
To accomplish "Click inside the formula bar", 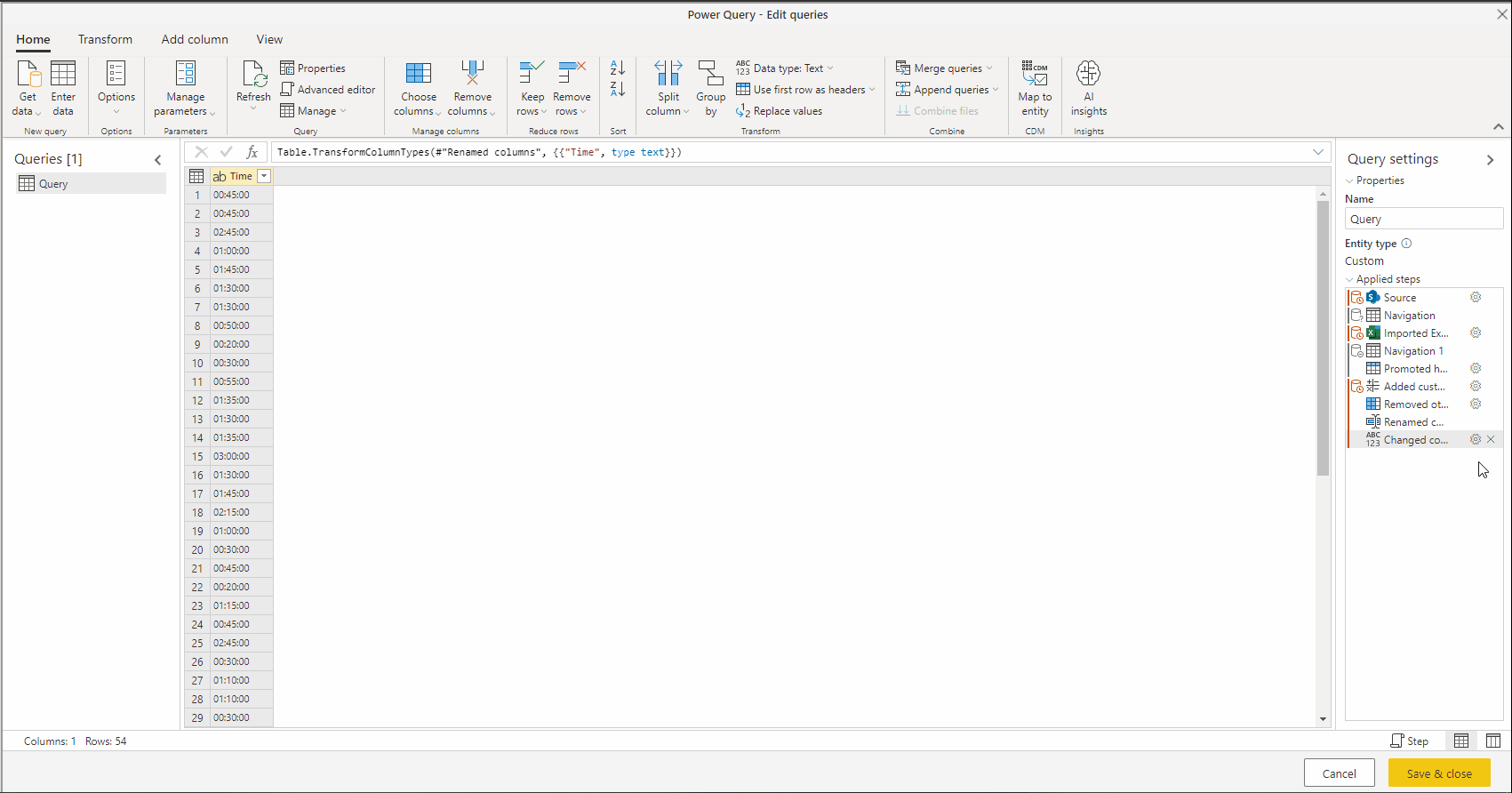I will pos(791,152).
